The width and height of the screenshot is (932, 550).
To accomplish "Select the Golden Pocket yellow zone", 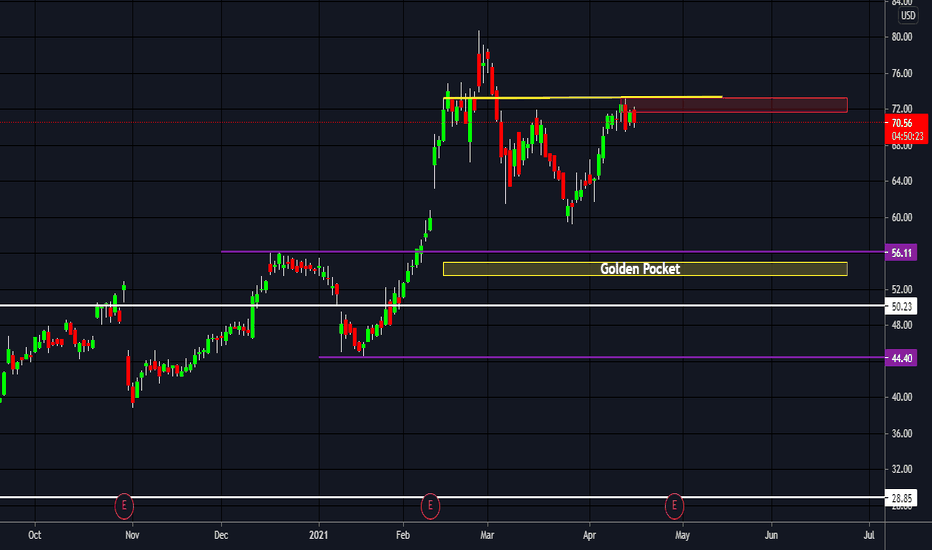I will (645, 269).
